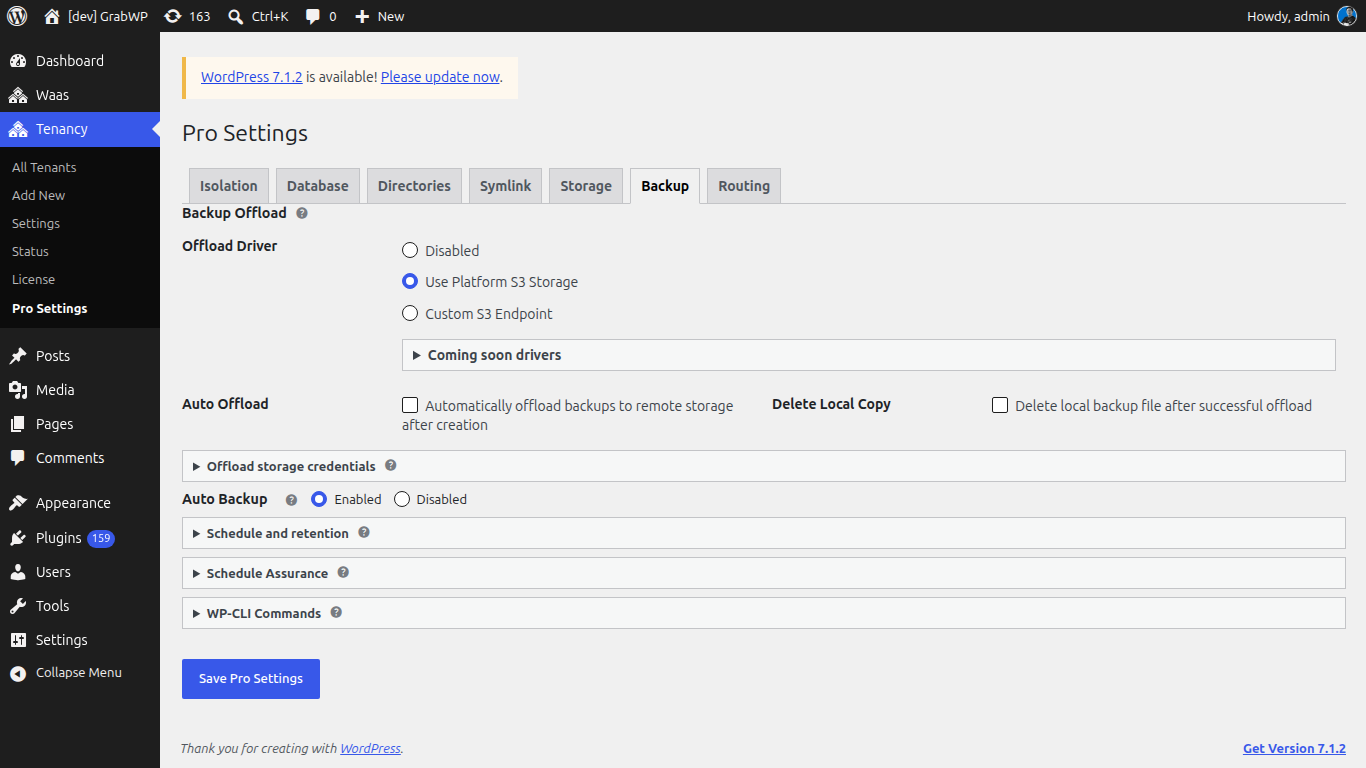Switch to the Database tab
The width and height of the screenshot is (1366, 768).
click(x=318, y=186)
